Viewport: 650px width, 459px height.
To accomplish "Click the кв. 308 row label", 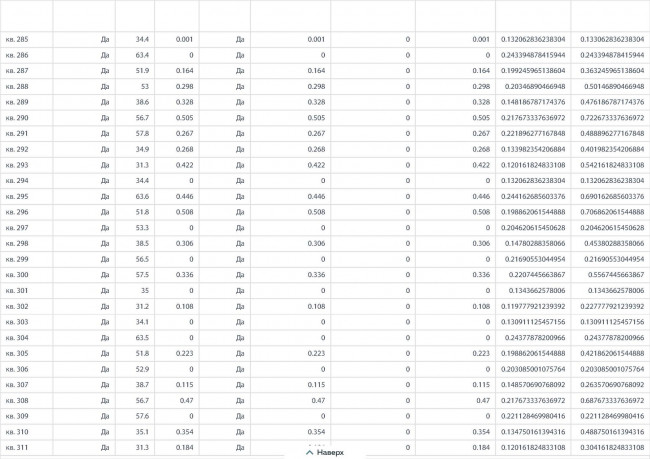I will point(17,401).
